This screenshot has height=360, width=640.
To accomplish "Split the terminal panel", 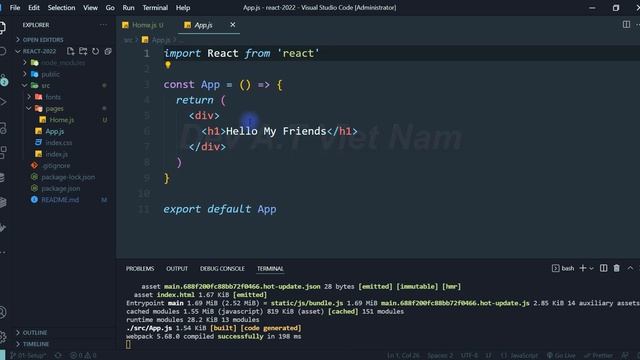I will pos(603,268).
